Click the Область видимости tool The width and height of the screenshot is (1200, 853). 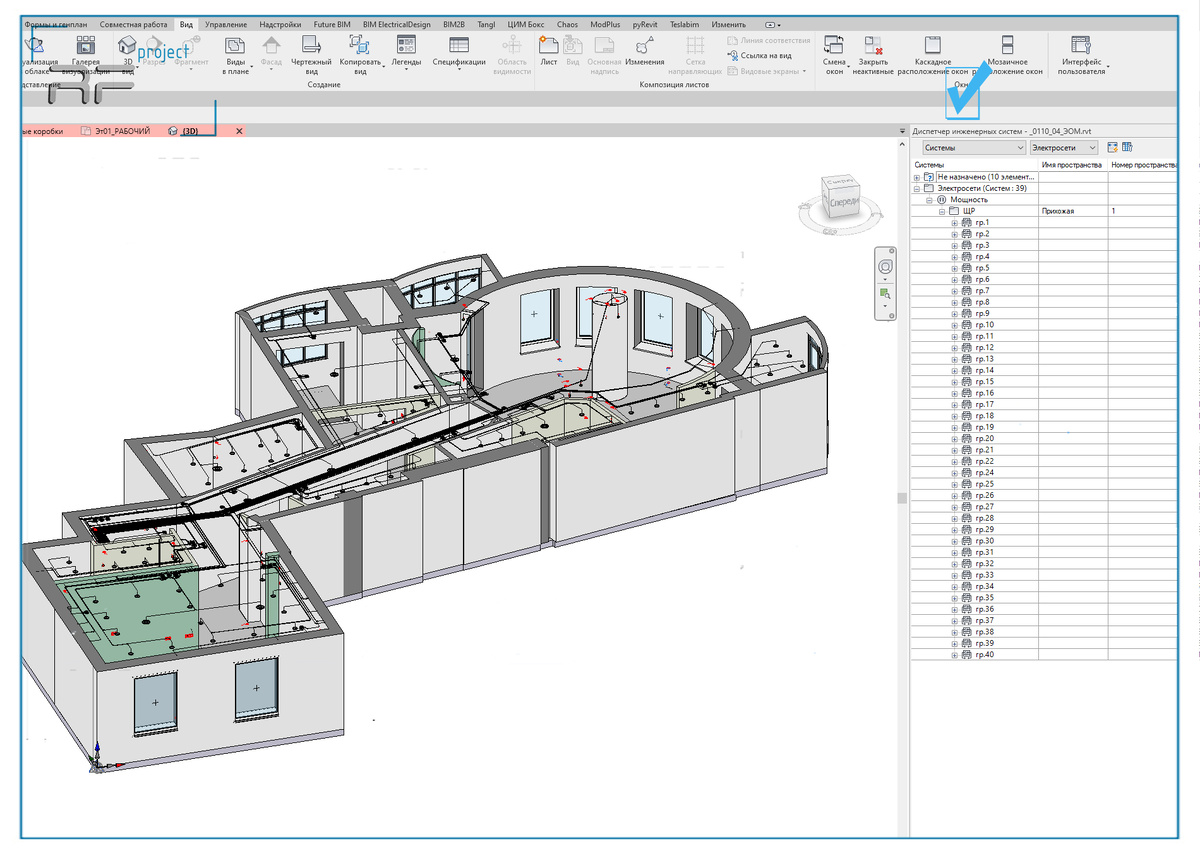coord(512,54)
